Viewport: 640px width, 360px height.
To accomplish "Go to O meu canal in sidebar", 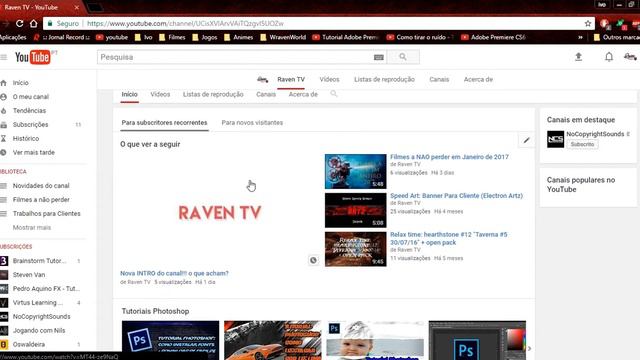I will click(31, 97).
